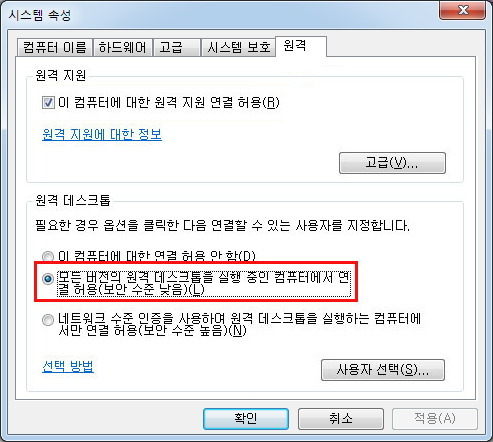Open the 선택 방법 help link
The height and width of the screenshot is (442, 493).
68,366
